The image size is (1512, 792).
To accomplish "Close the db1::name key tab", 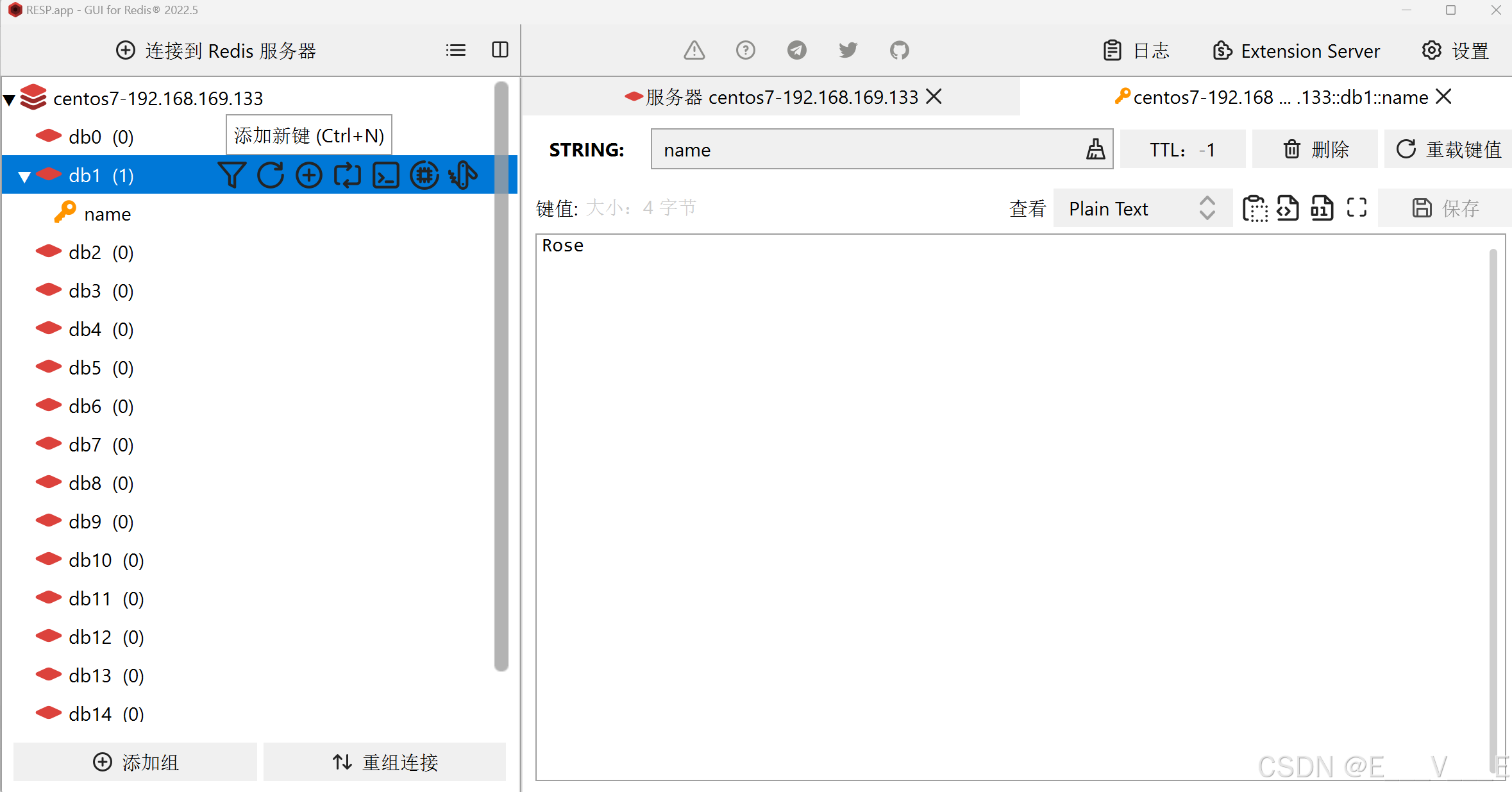I will tap(1443, 97).
